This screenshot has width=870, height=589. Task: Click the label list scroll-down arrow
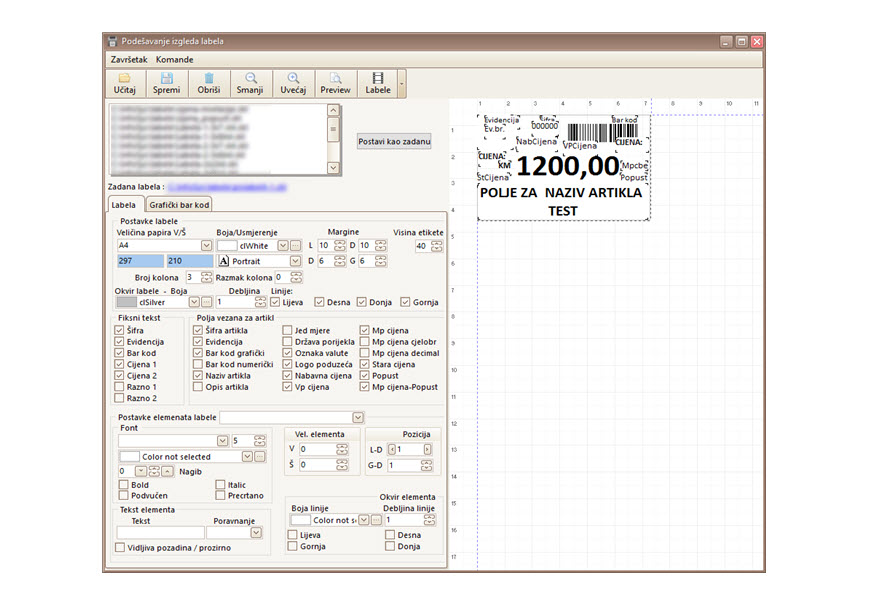(333, 167)
